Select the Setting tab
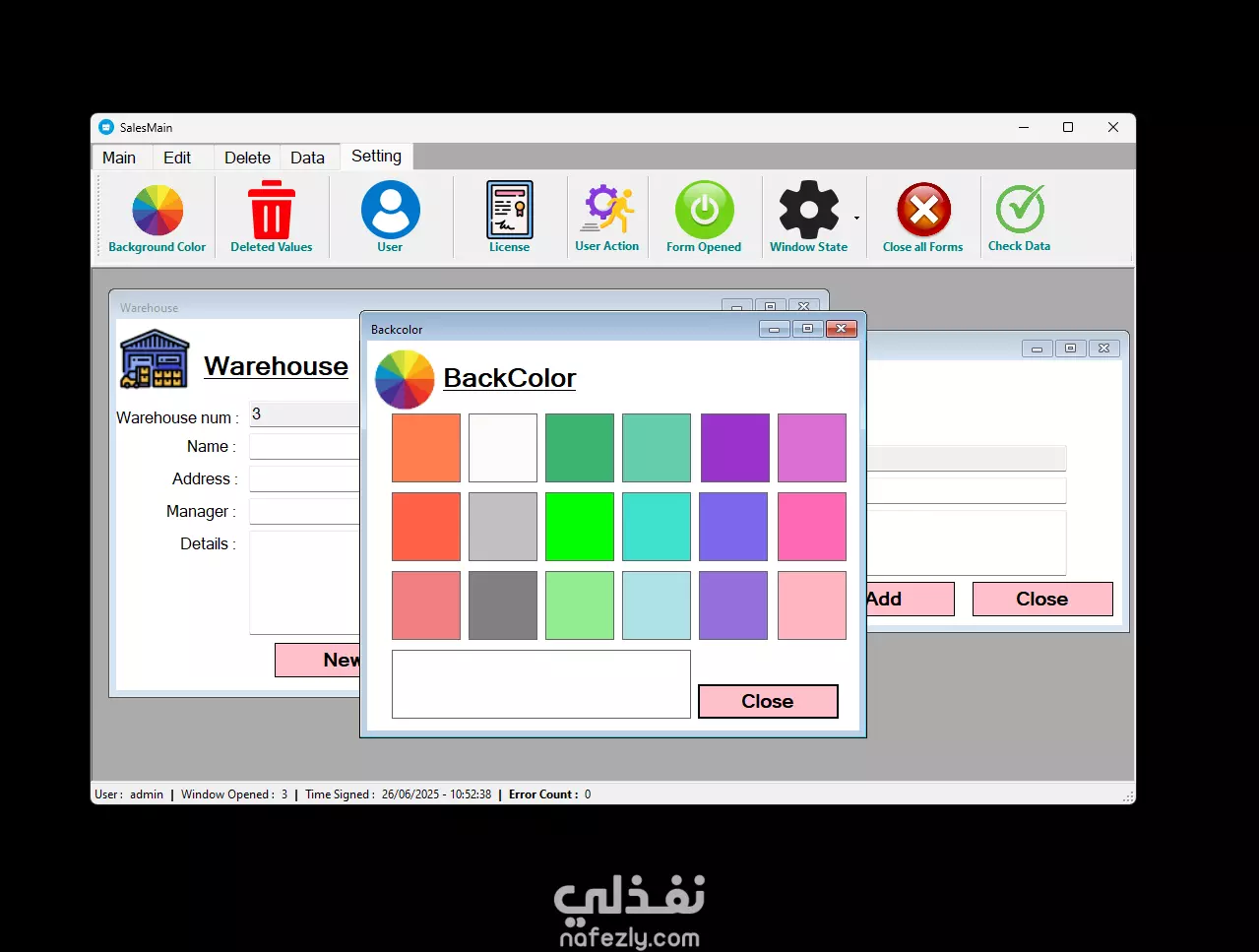This screenshot has width=1259, height=952. point(376,157)
